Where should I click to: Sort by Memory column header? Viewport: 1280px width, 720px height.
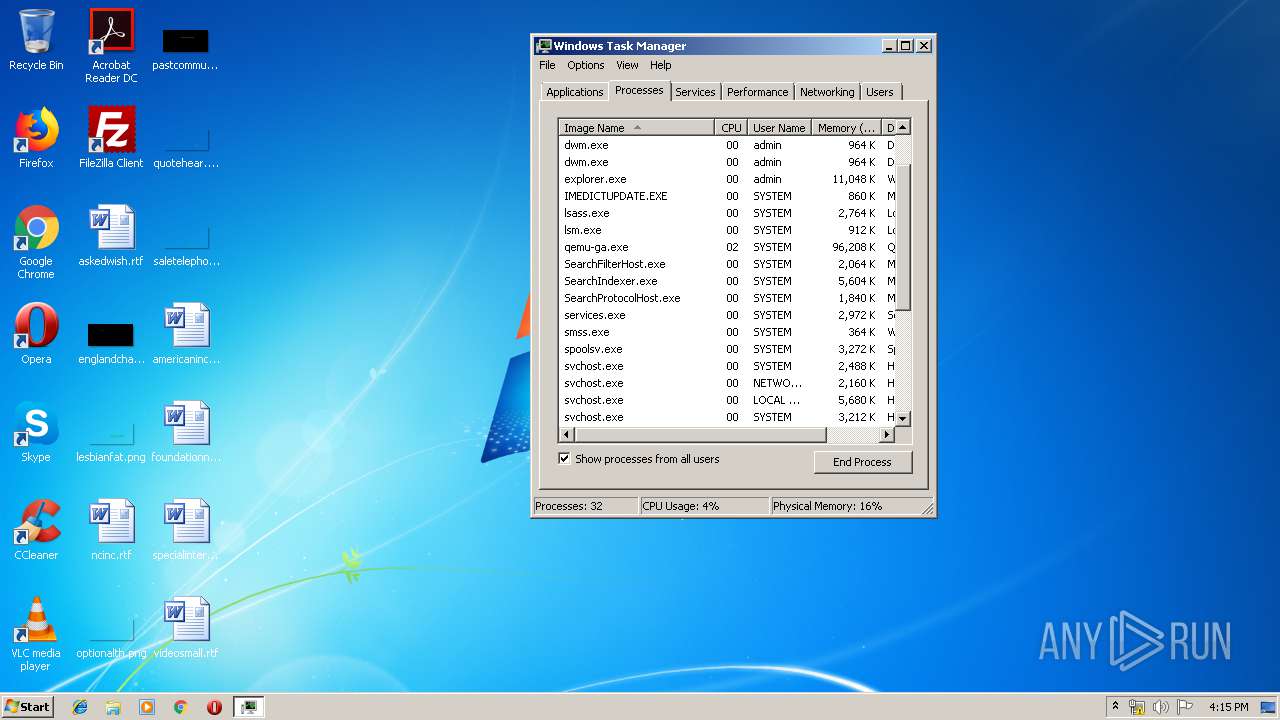pos(846,128)
